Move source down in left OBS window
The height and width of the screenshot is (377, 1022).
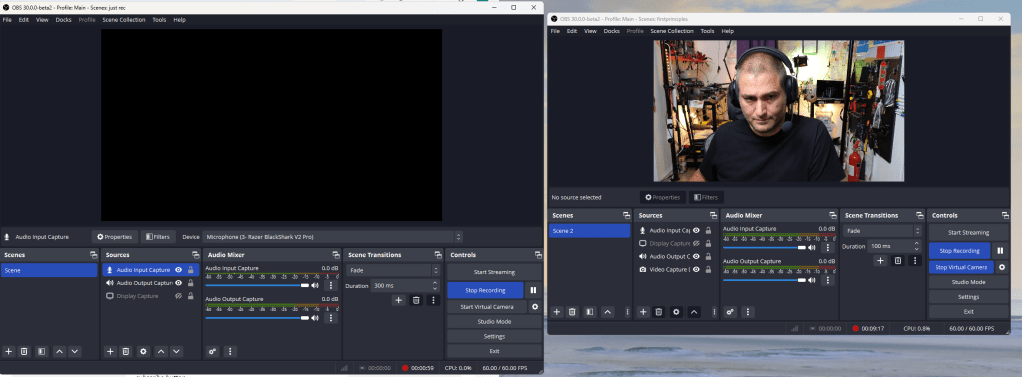click(177, 351)
